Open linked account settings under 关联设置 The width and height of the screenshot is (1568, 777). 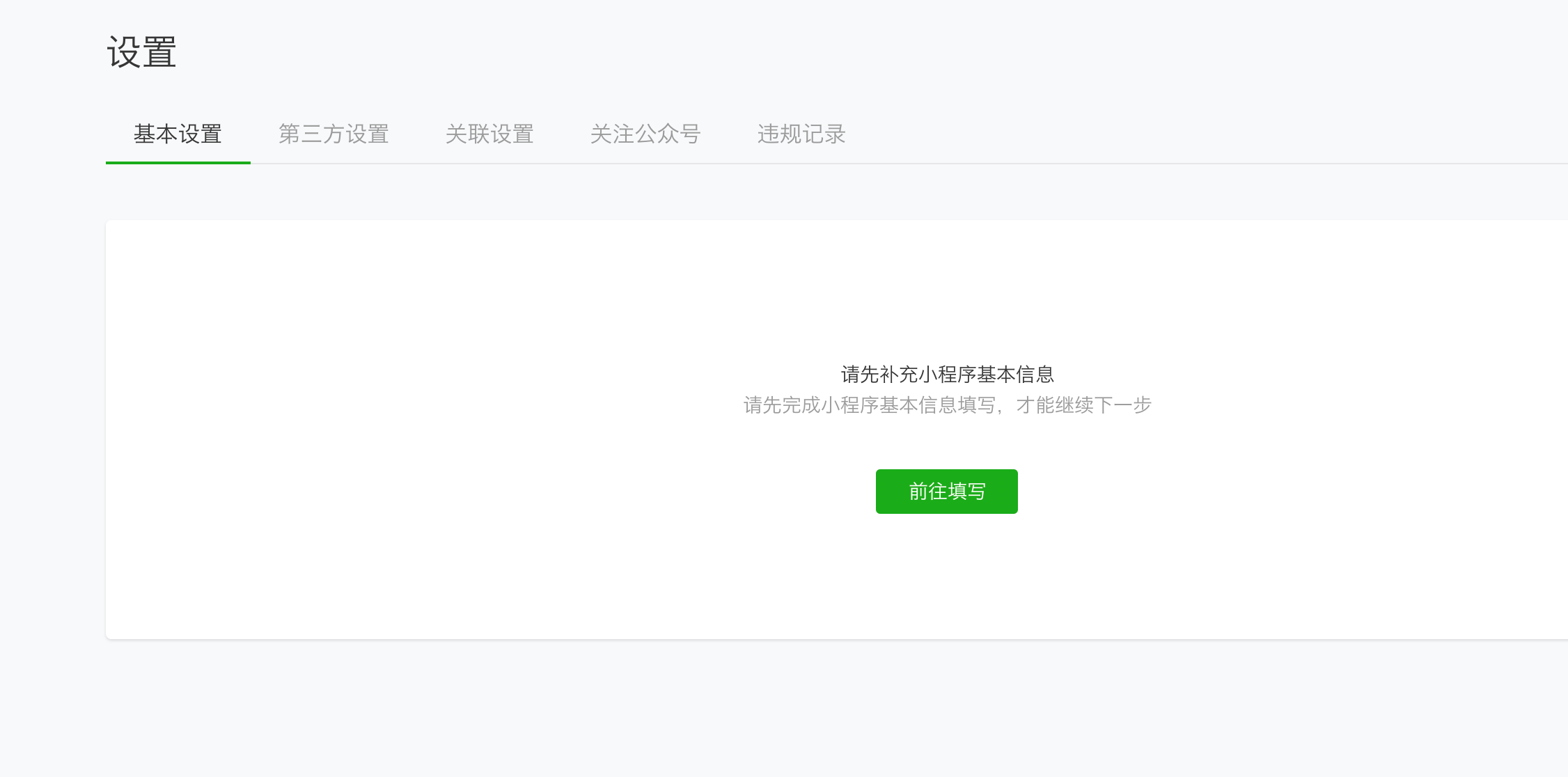click(489, 134)
